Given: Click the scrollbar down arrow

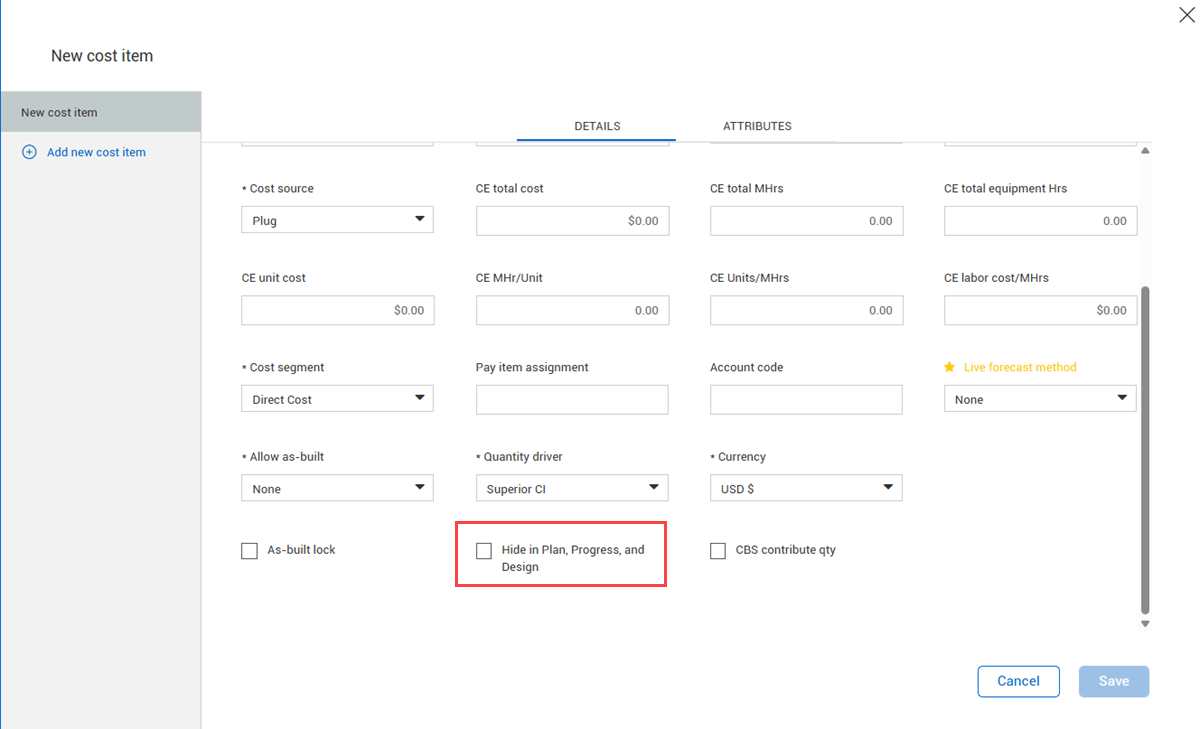Looking at the screenshot, I should (x=1145, y=624).
